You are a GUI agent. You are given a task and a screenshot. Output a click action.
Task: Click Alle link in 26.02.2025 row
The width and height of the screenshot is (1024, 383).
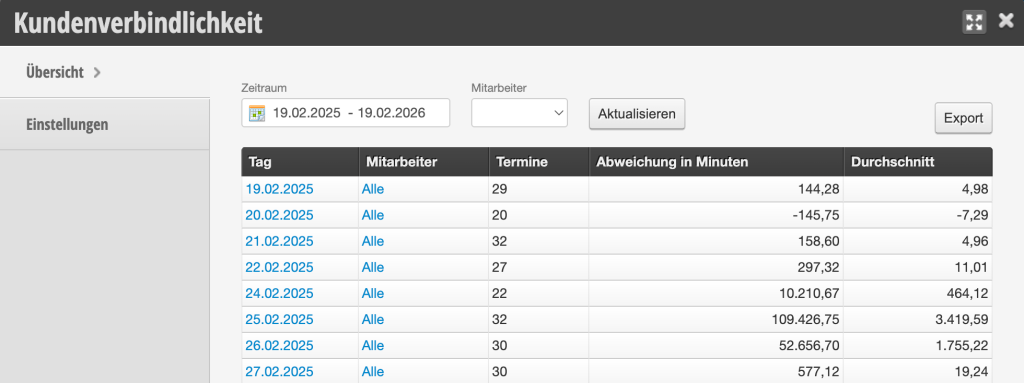click(x=373, y=345)
